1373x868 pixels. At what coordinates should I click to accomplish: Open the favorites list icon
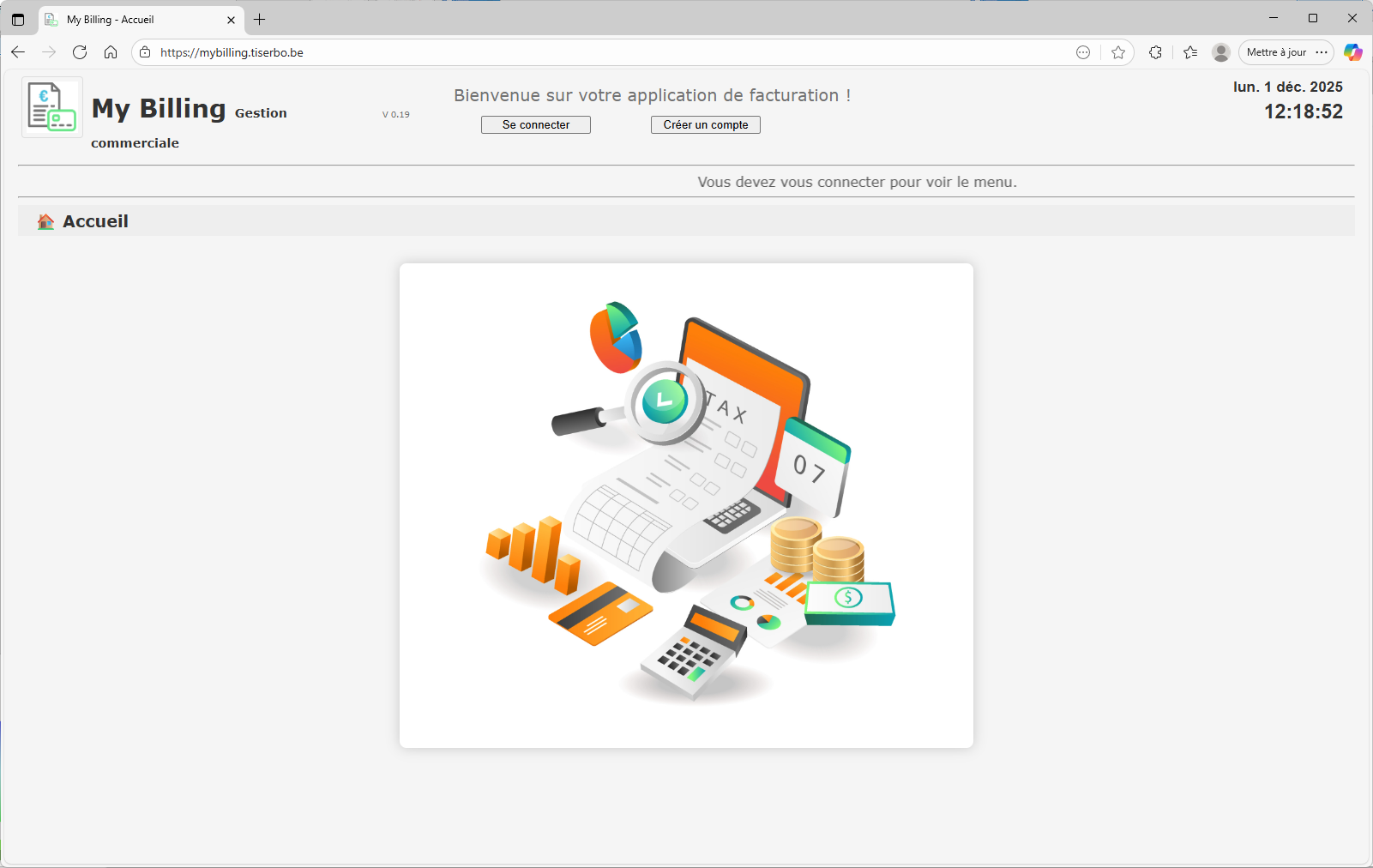(1190, 52)
